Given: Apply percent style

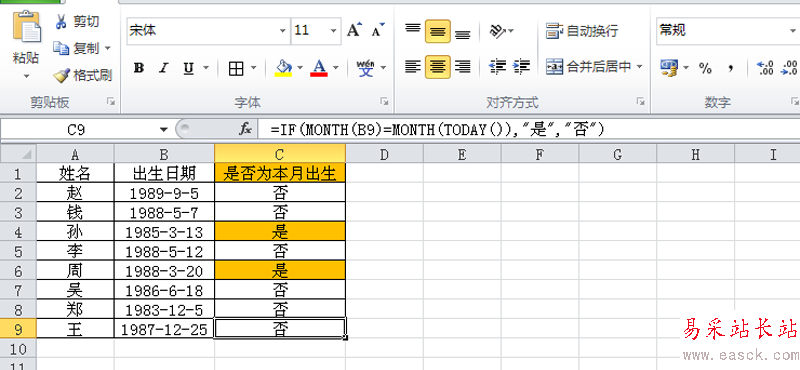Looking at the screenshot, I should tap(705, 68).
